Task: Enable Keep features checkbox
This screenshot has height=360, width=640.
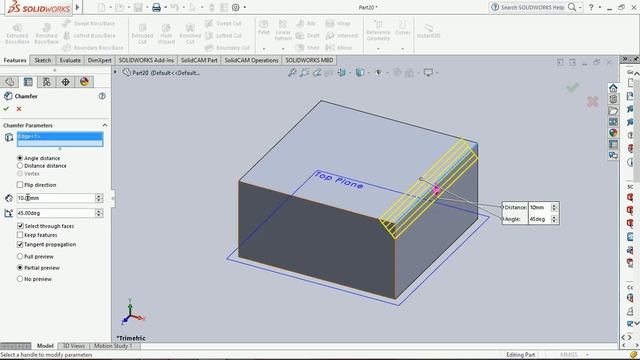Action: pos(20,235)
